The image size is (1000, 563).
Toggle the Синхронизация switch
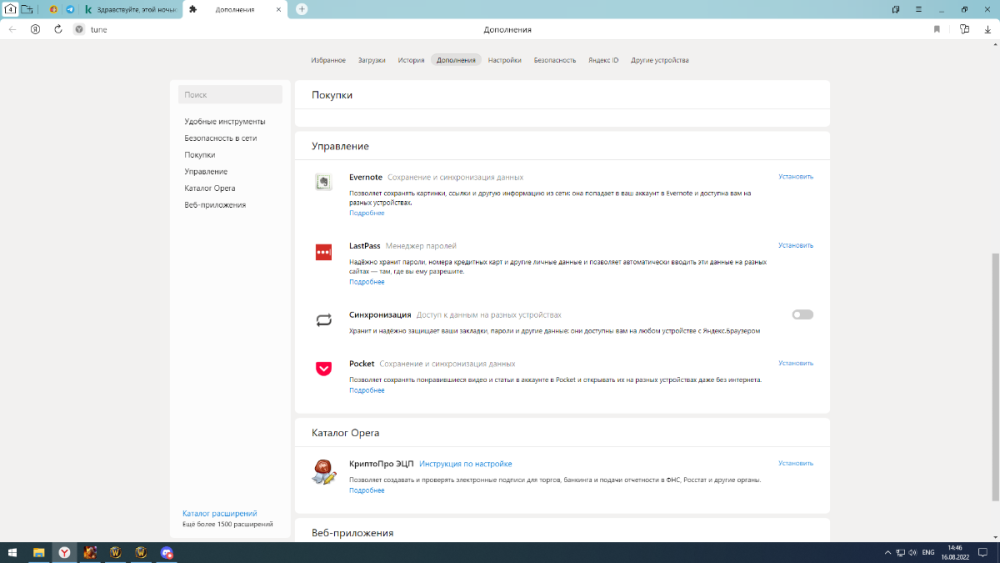[802, 314]
